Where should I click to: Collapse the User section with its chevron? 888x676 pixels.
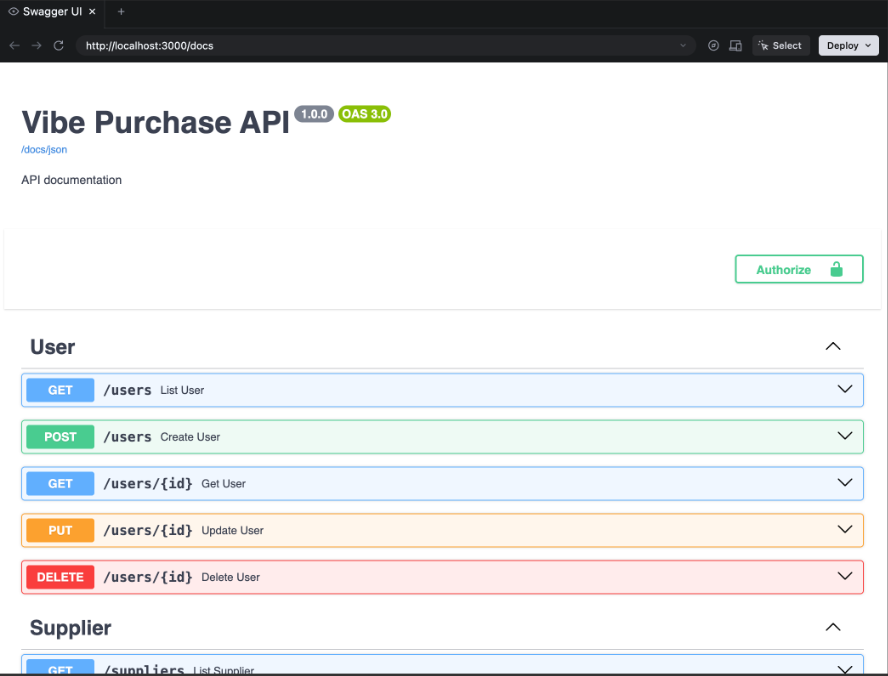833,346
